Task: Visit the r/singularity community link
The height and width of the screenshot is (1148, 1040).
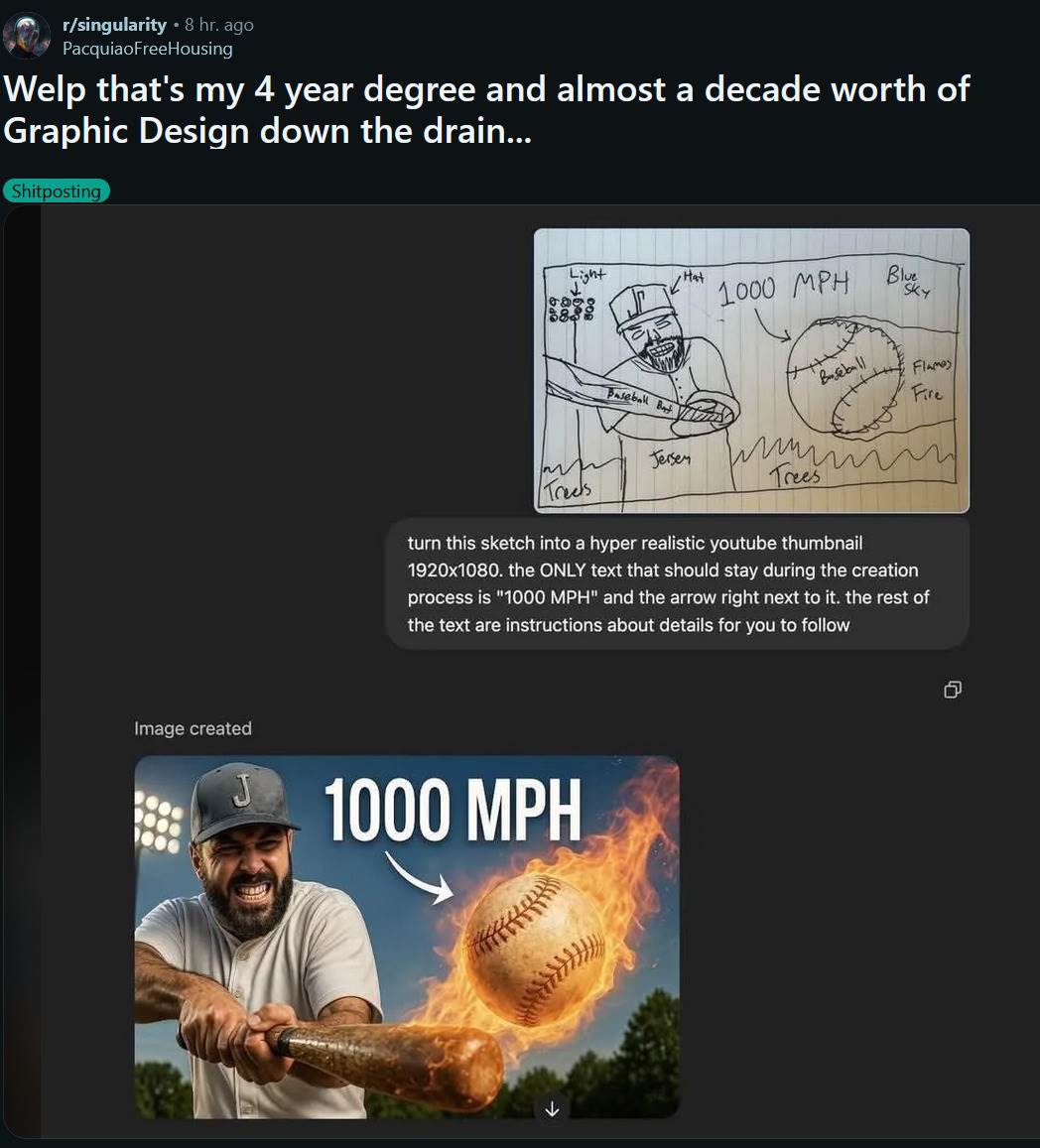Action: (x=114, y=25)
